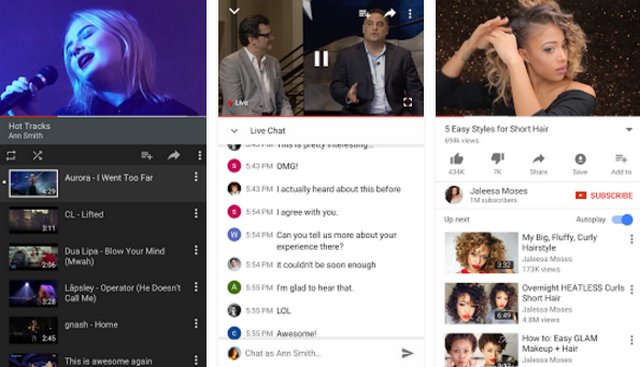Screen dimensions: 640x367
Task: Send the chat message arrow icon
Action: [x=407, y=353]
